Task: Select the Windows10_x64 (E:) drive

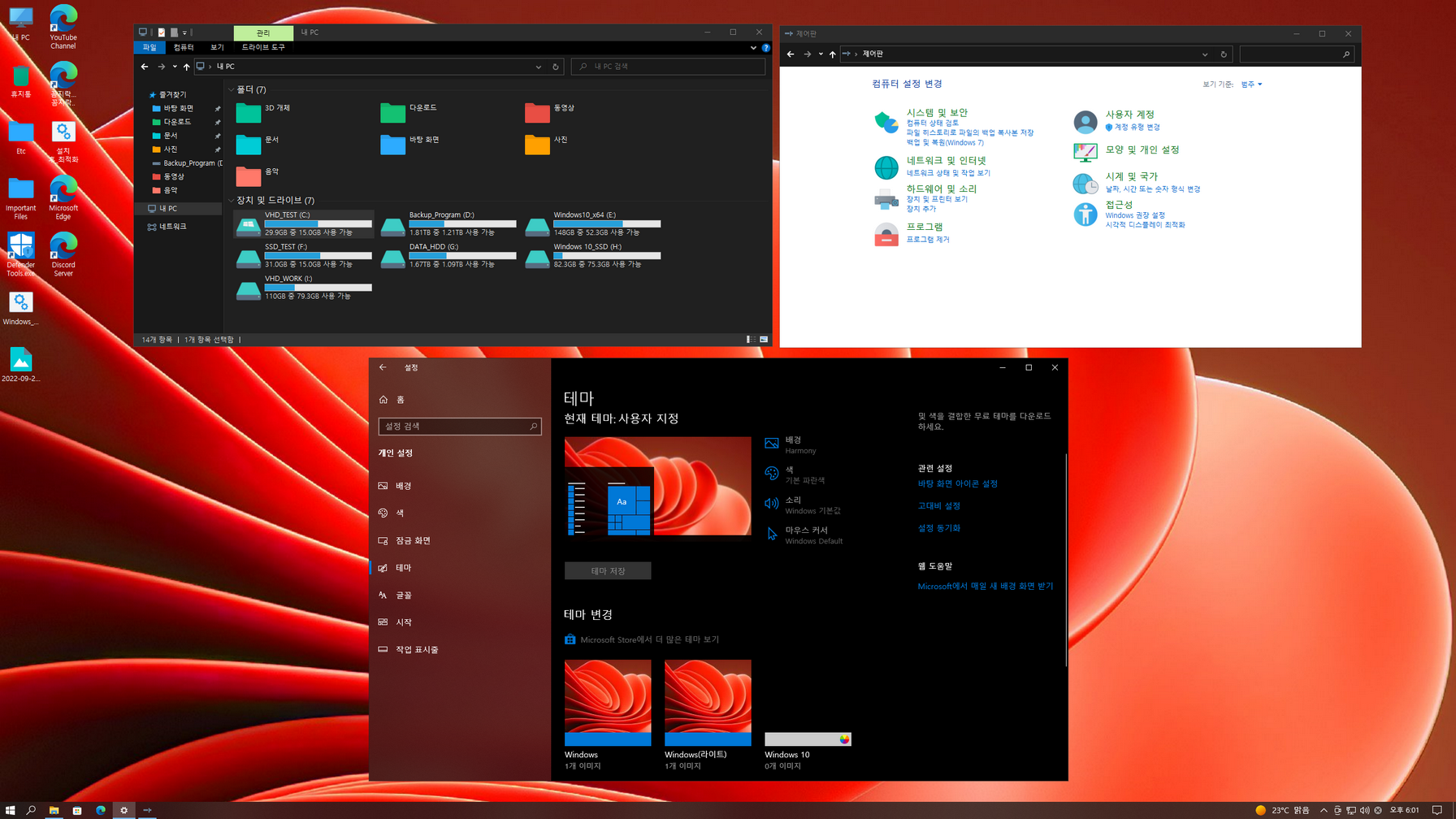Action: (593, 224)
